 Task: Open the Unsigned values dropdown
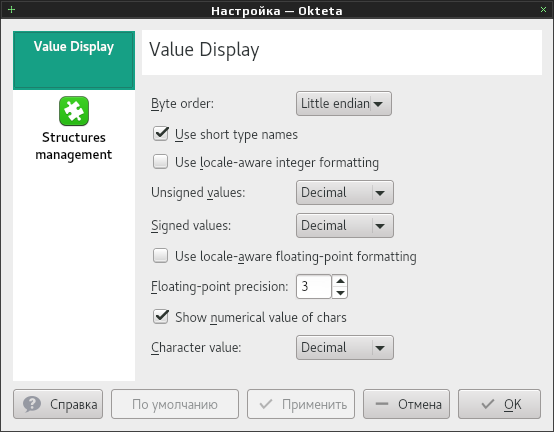pyautogui.click(x=345, y=193)
